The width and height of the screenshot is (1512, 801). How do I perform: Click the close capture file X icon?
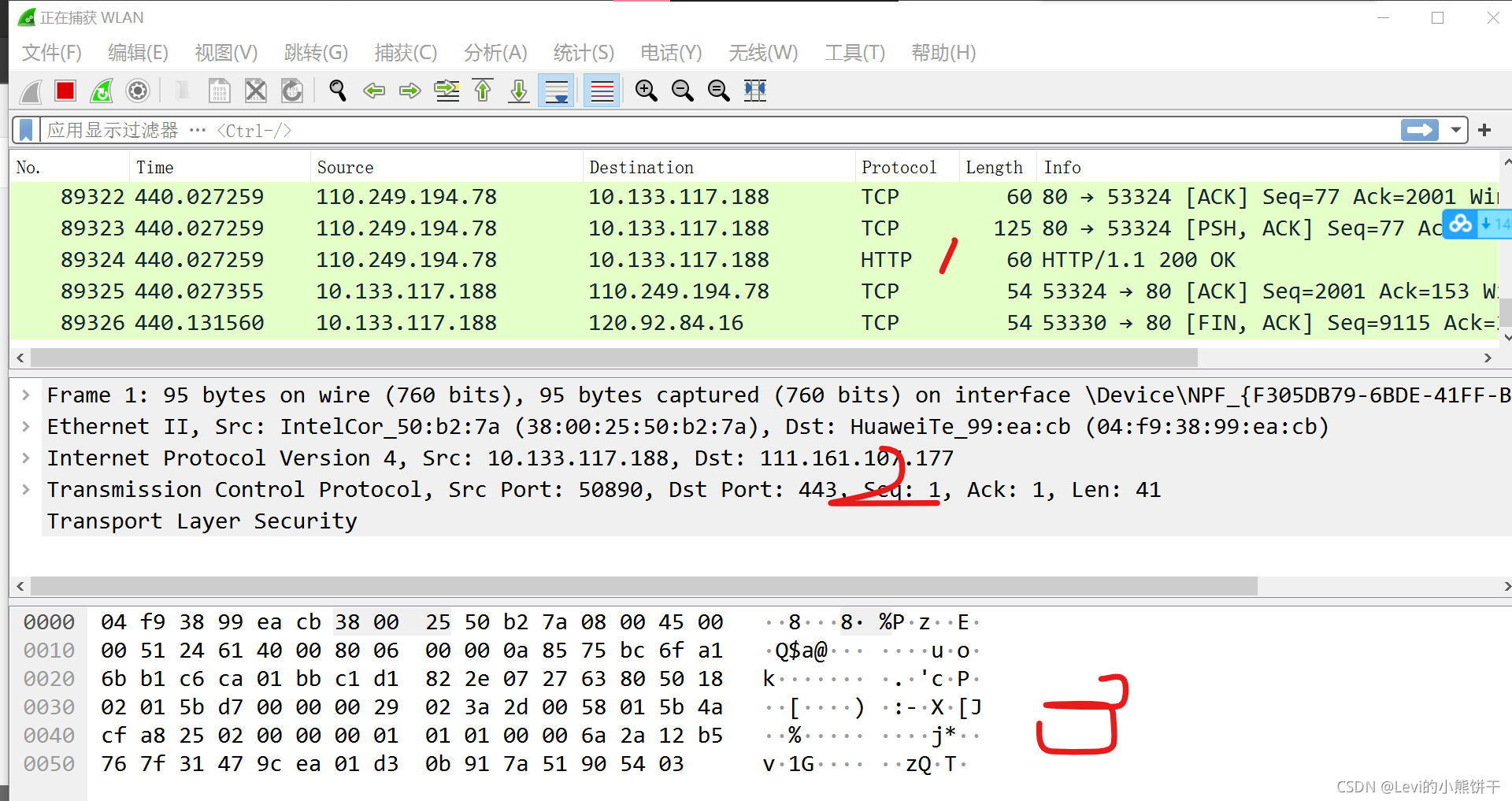256,91
